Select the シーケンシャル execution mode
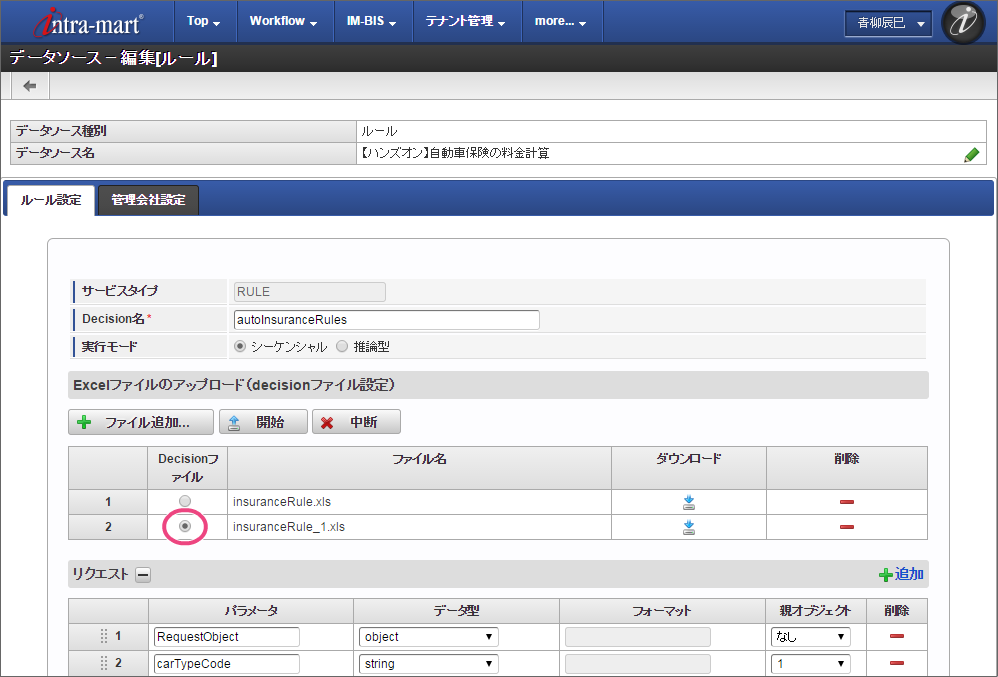This screenshot has height=677, width=998. [240, 347]
